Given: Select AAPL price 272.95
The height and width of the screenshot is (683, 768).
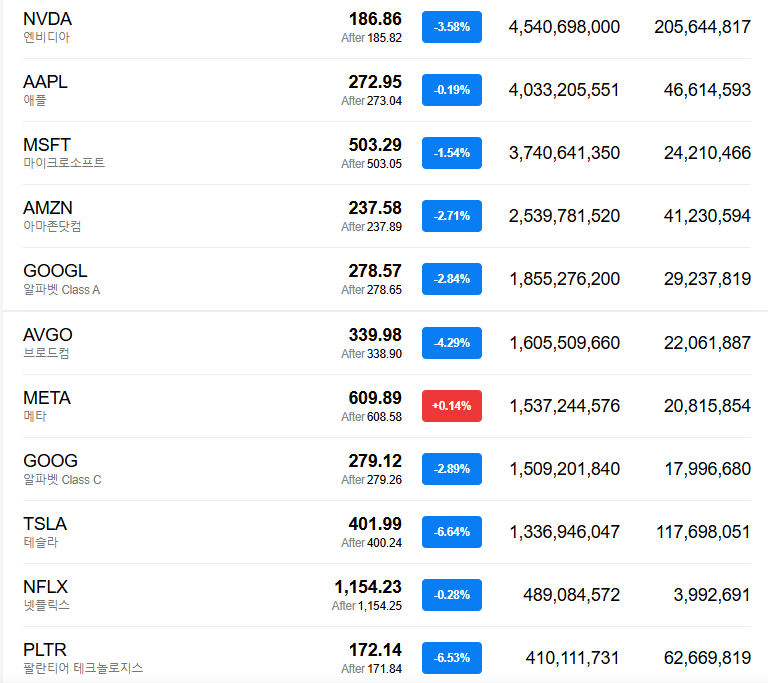Looking at the screenshot, I should point(375,82).
